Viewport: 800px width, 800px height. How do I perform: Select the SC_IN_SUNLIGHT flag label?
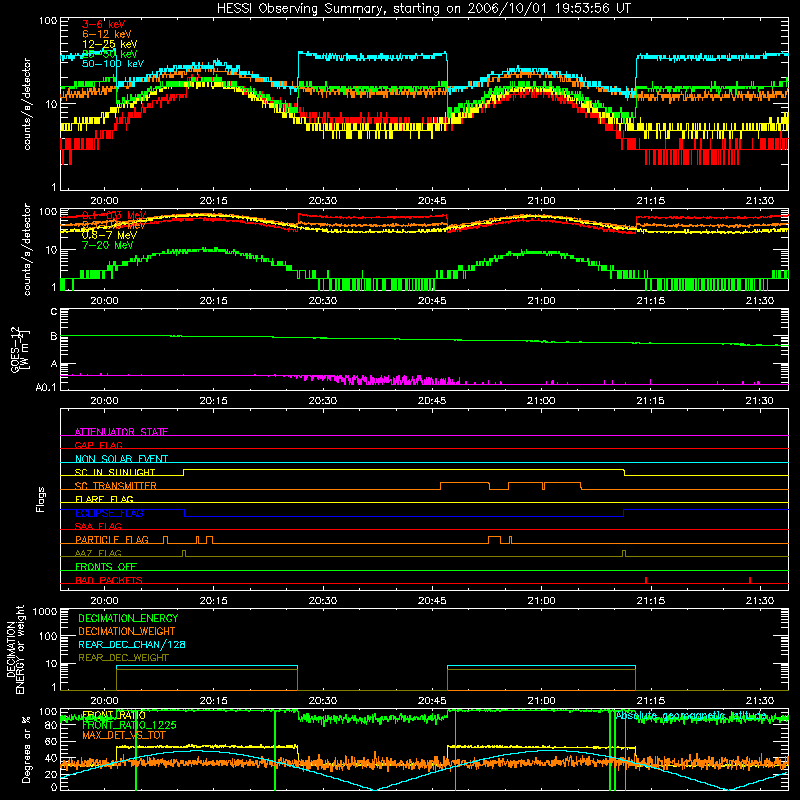[x=115, y=472]
